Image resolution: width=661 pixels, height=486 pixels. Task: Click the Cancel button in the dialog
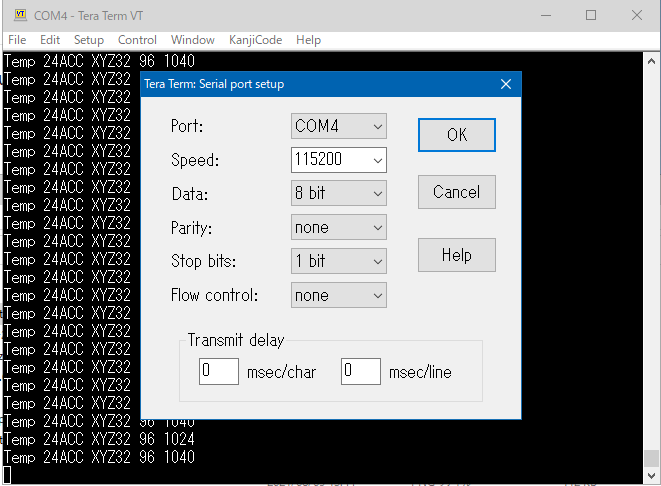click(457, 192)
